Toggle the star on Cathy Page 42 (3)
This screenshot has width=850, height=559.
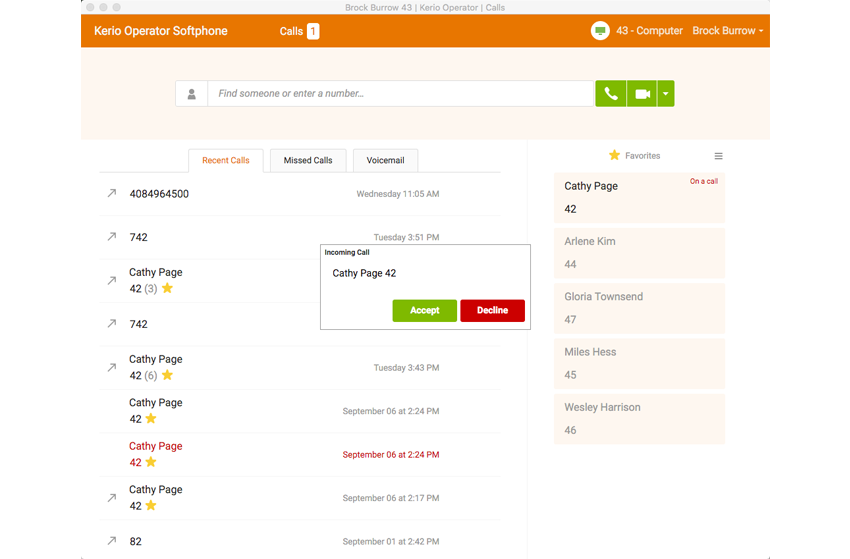click(x=167, y=288)
